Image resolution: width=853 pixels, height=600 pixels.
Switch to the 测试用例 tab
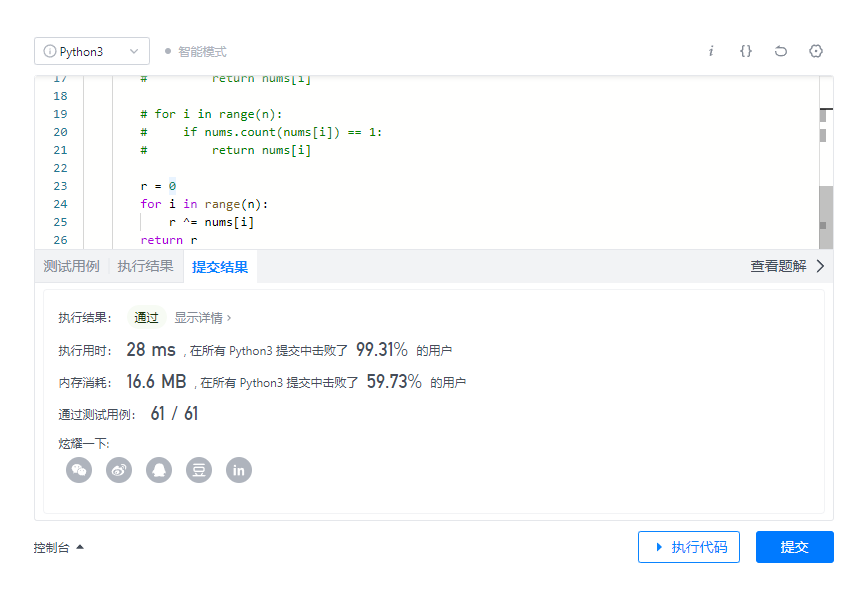[x=71, y=266]
